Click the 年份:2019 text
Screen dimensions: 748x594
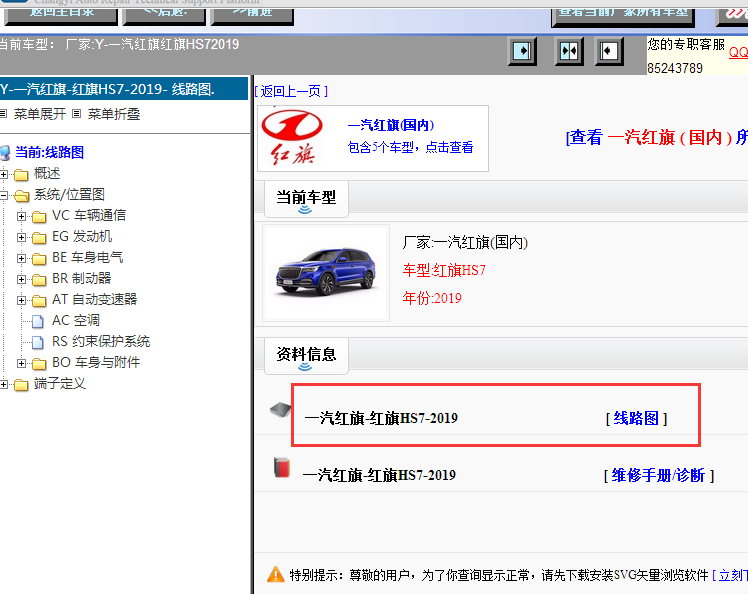tap(432, 298)
